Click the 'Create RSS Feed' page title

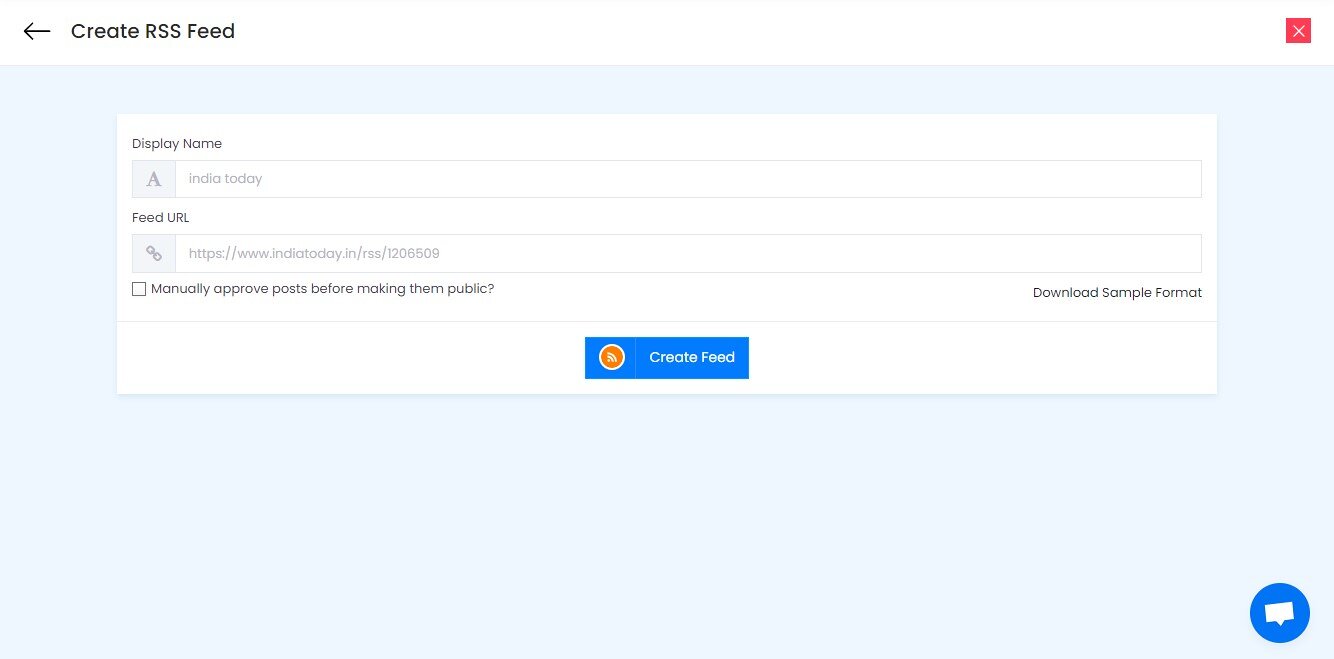pos(152,31)
